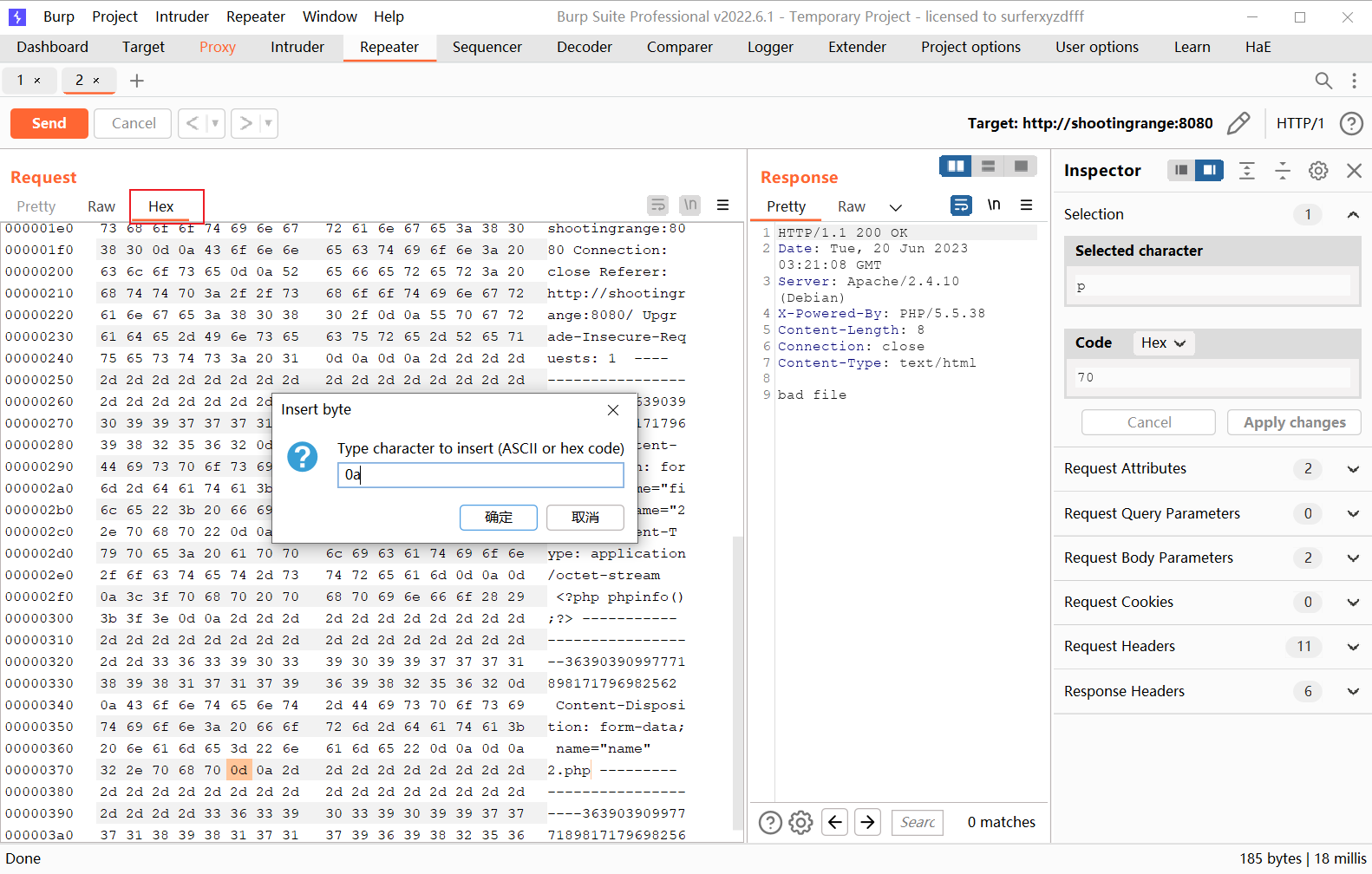The height and width of the screenshot is (874, 1372).
Task: Select the request Hex view
Action: click(x=161, y=206)
